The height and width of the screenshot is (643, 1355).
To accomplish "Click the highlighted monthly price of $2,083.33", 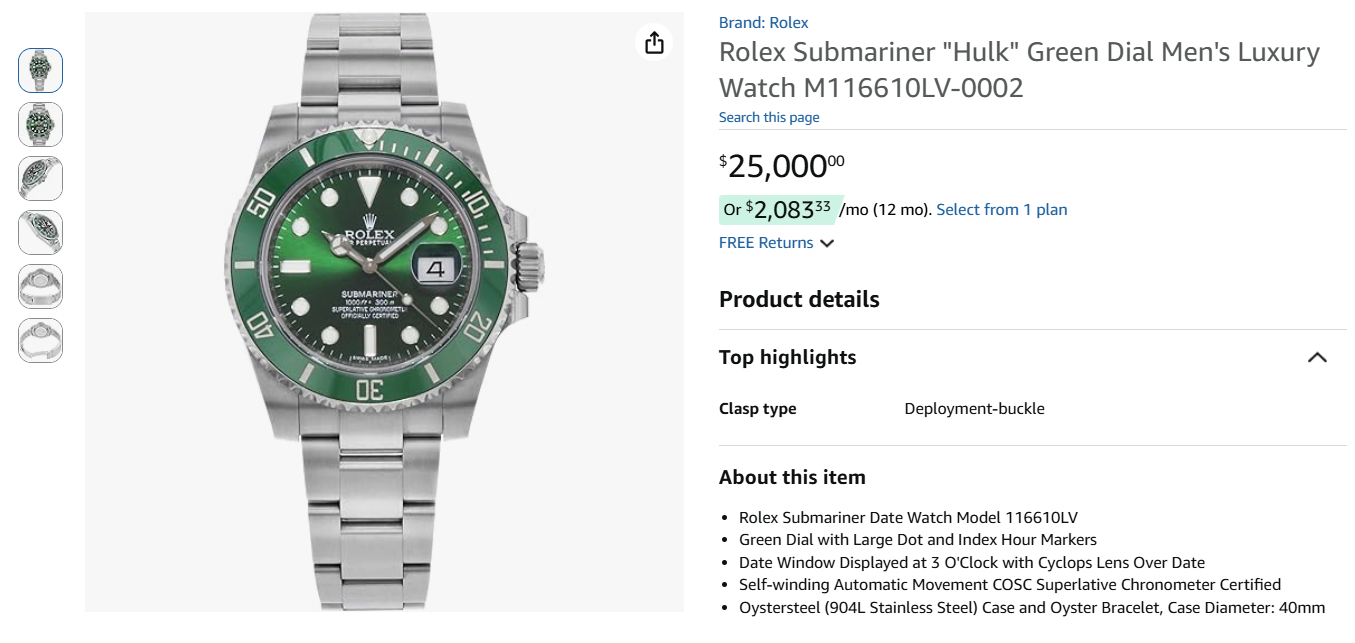I will coord(781,208).
